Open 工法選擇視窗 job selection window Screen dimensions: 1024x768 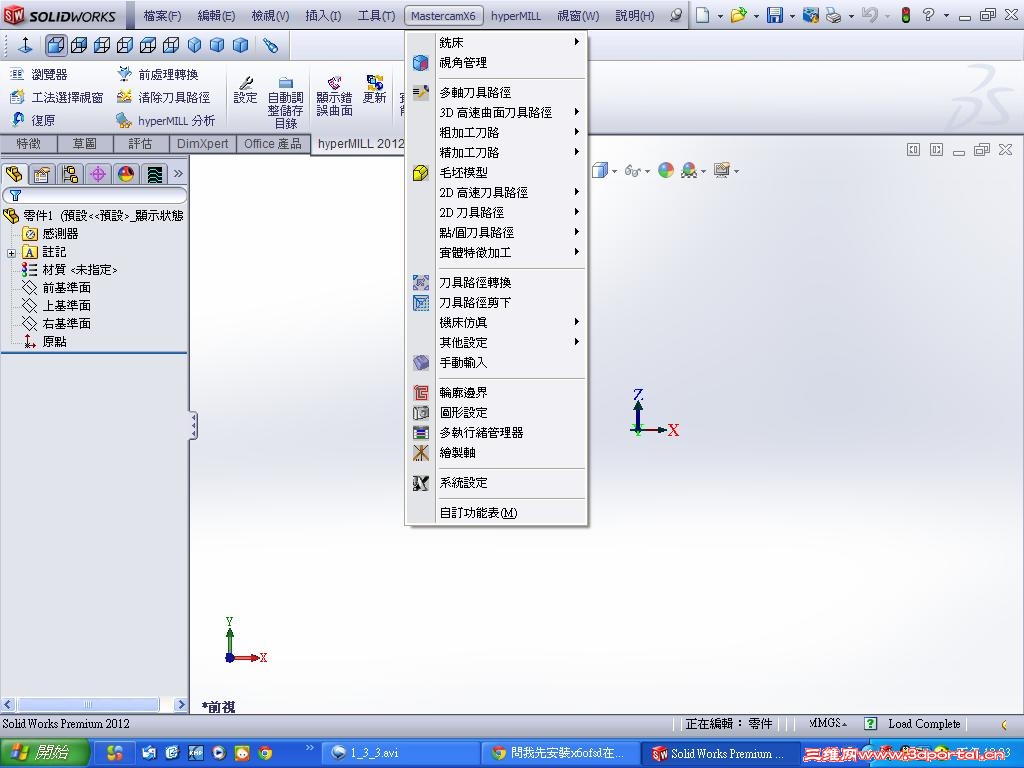coord(56,97)
